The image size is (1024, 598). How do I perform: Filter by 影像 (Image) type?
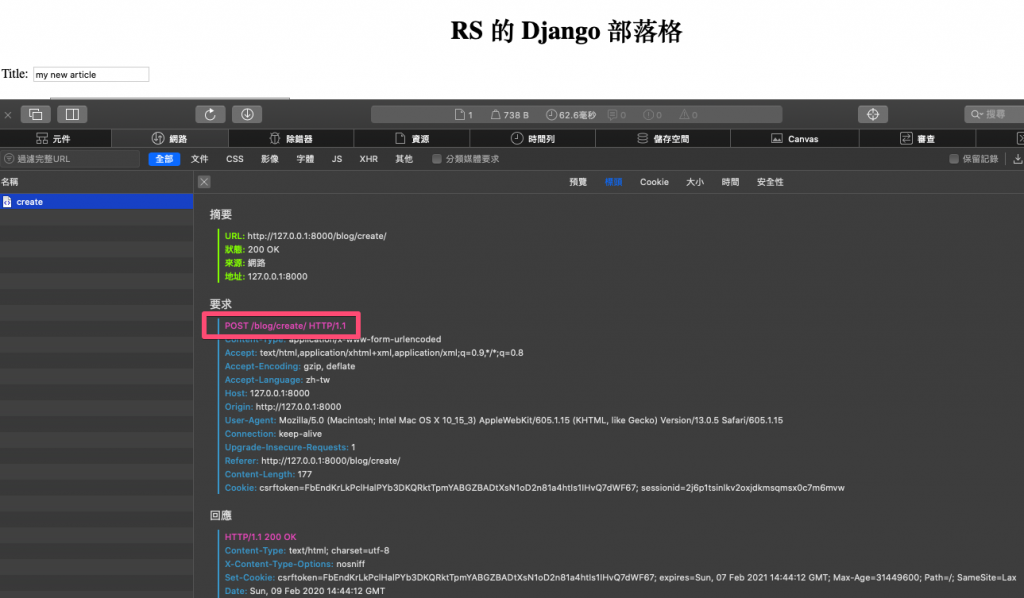pos(270,159)
